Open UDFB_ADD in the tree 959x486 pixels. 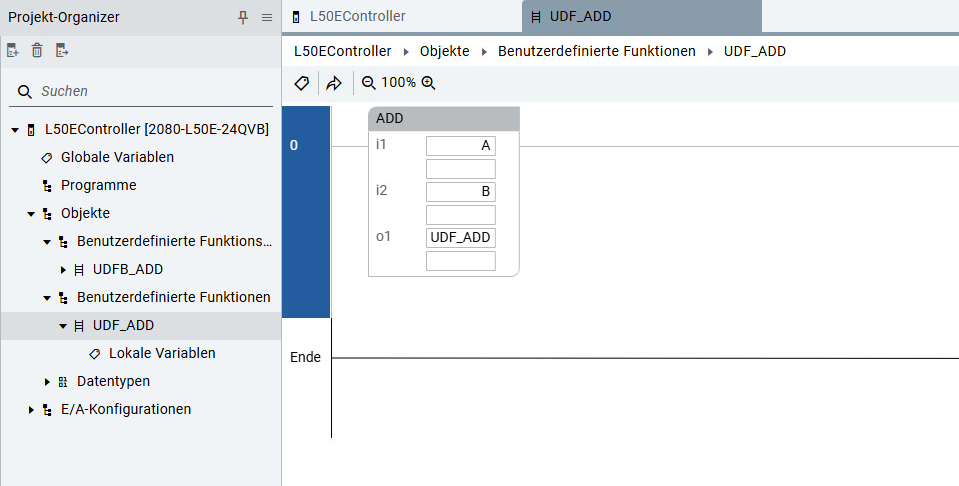pos(128,269)
